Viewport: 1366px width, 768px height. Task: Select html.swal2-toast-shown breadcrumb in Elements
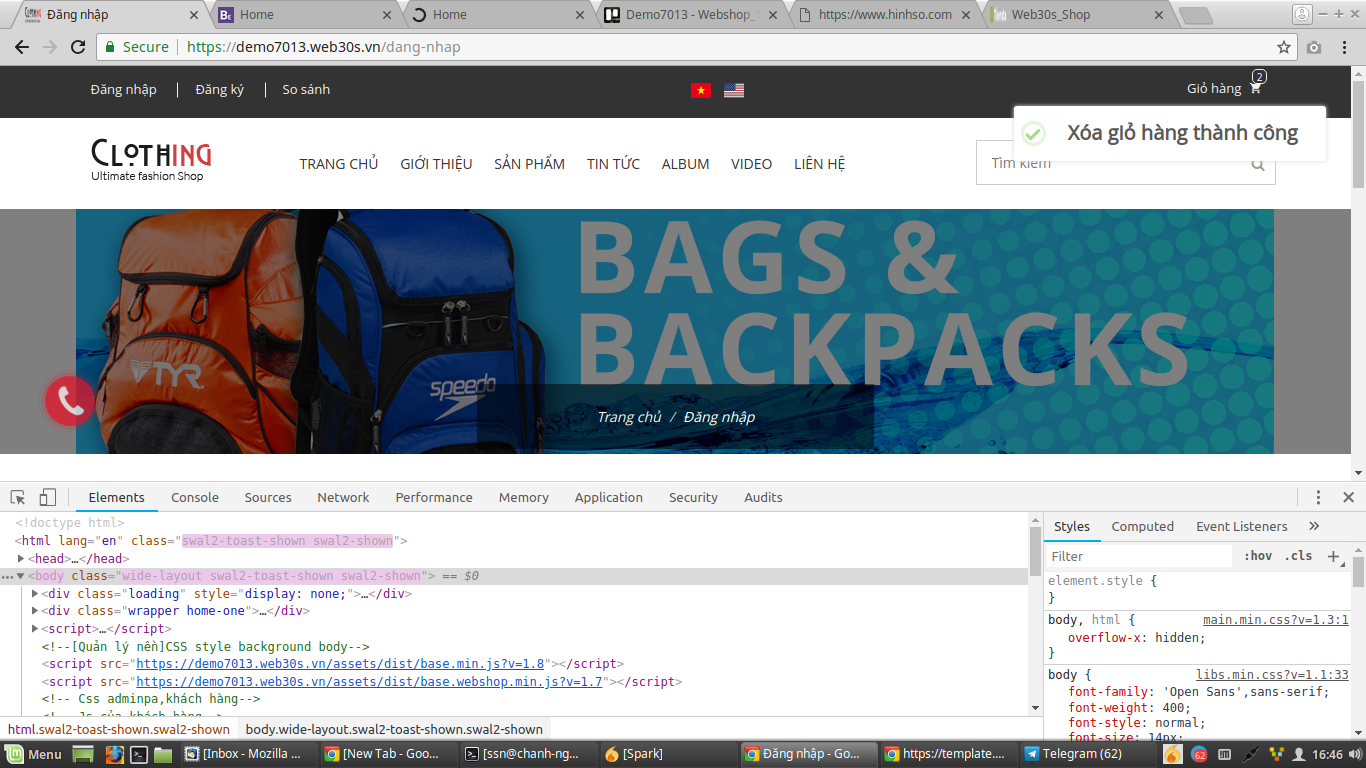(119, 729)
